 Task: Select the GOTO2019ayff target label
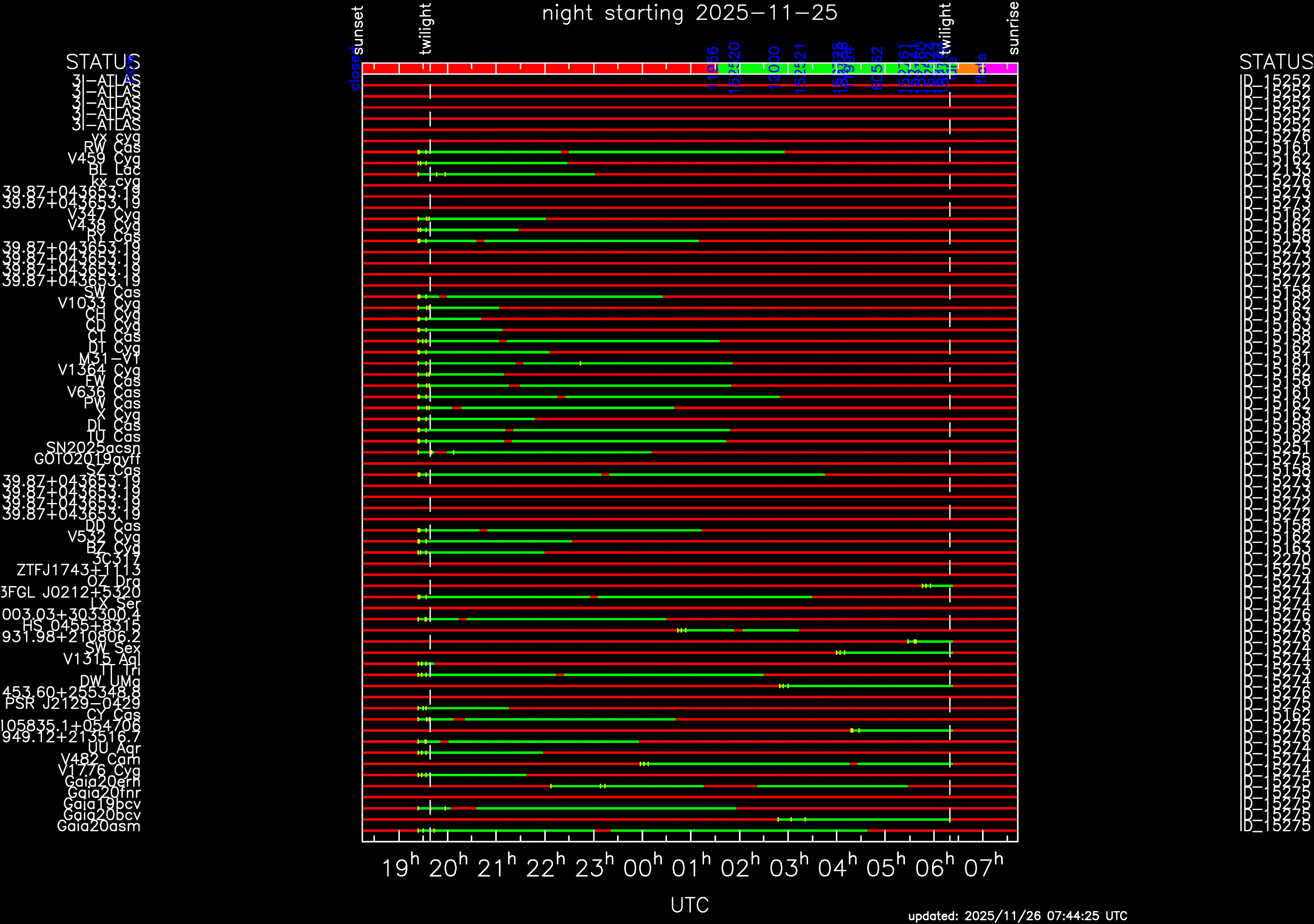(87, 459)
